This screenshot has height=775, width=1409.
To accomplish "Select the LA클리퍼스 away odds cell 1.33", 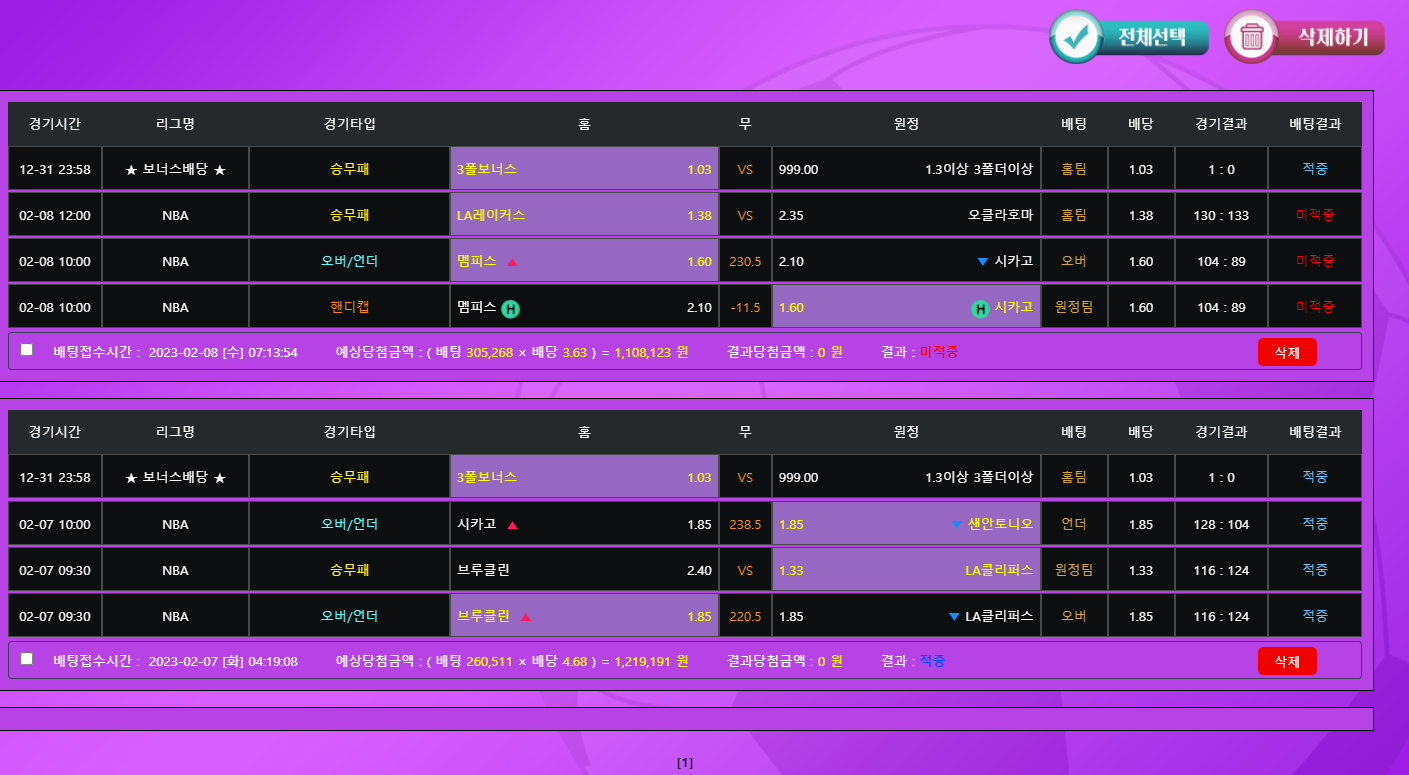I will coord(905,570).
